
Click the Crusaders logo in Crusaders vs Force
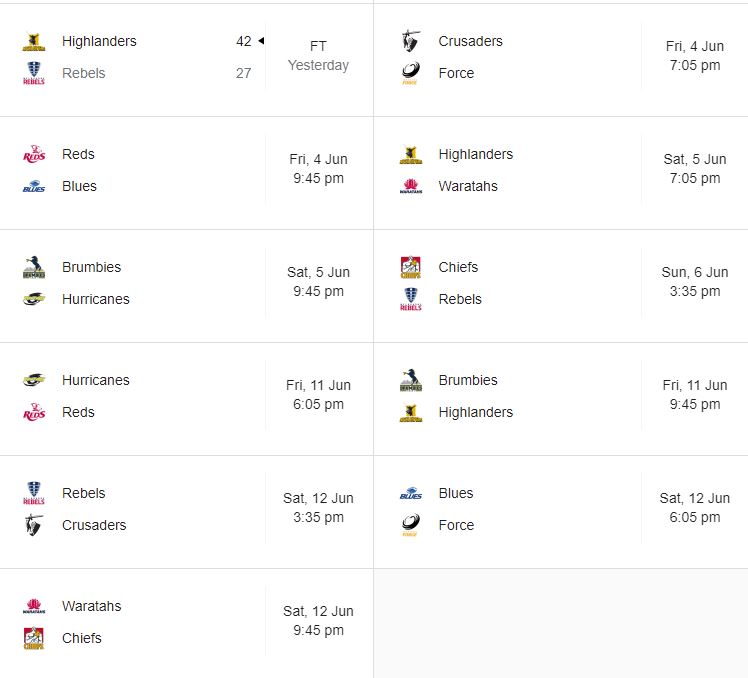[410, 42]
